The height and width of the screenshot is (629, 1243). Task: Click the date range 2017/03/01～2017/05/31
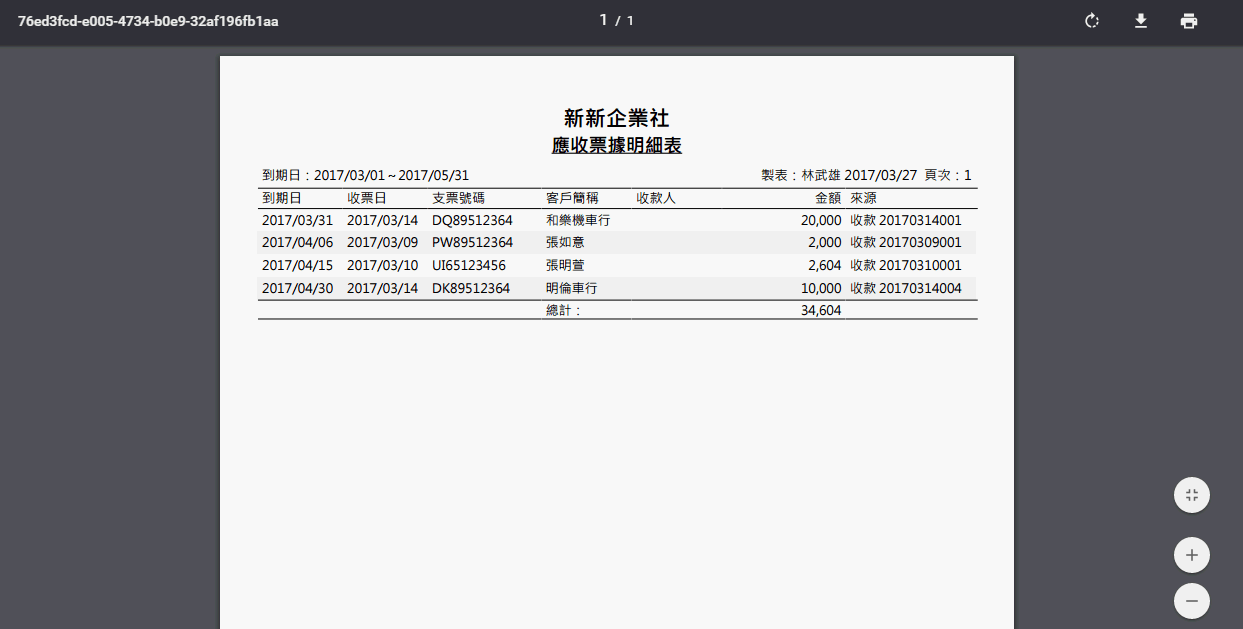pyautogui.click(x=392, y=175)
